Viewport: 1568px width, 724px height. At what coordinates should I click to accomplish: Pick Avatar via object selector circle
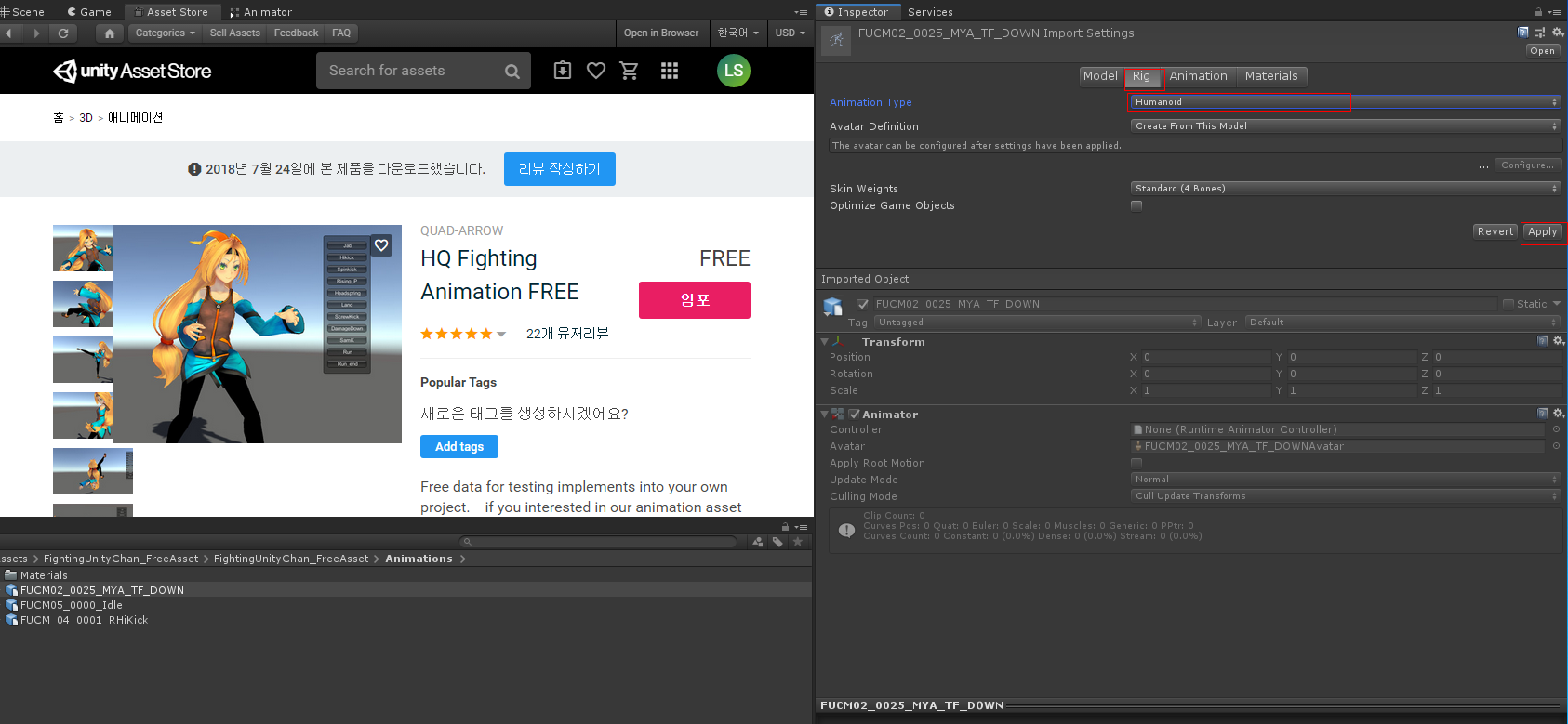click(x=1556, y=446)
